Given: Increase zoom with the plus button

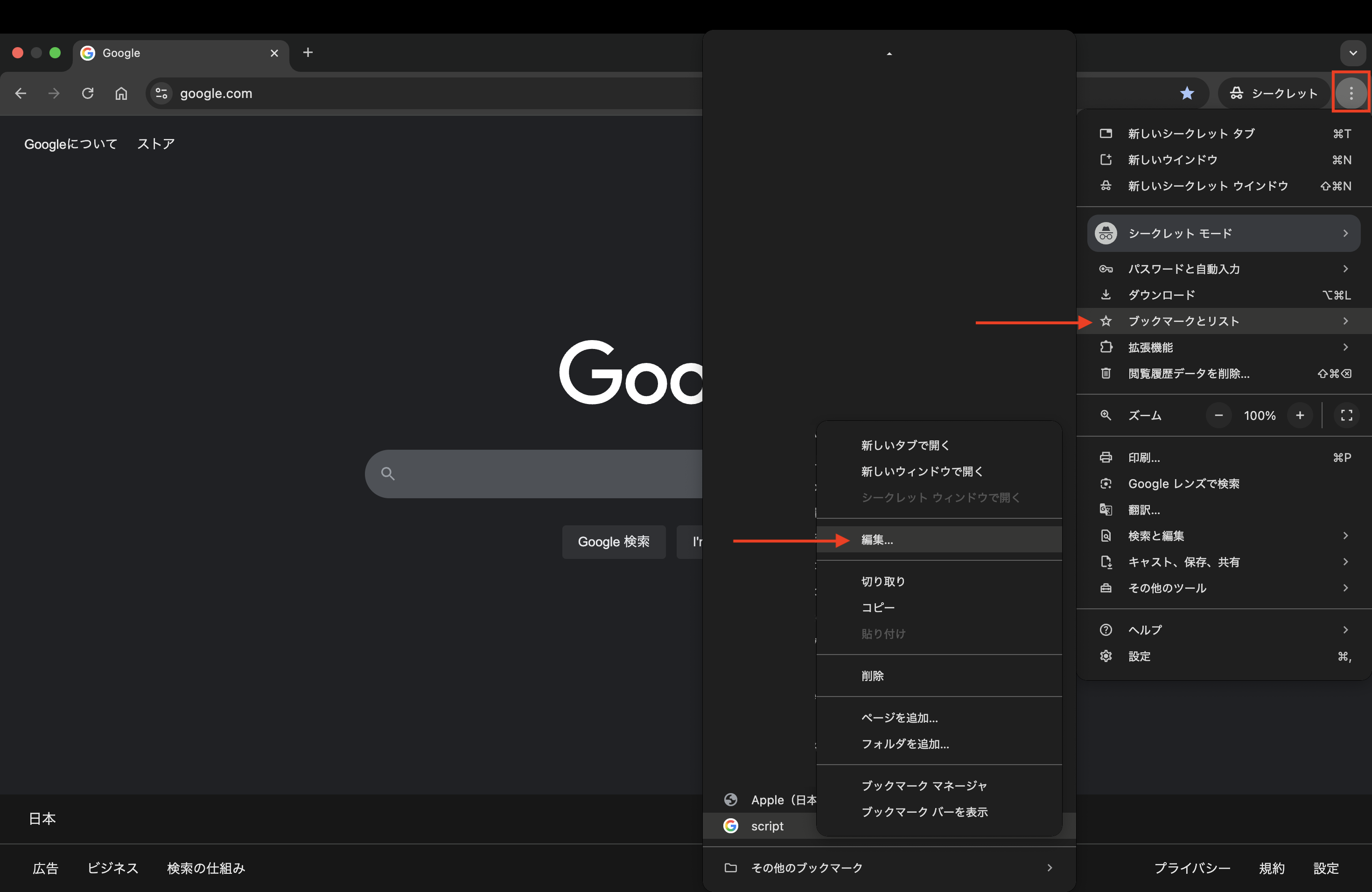Looking at the screenshot, I should pyautogui.click(x=1300, y=416).
